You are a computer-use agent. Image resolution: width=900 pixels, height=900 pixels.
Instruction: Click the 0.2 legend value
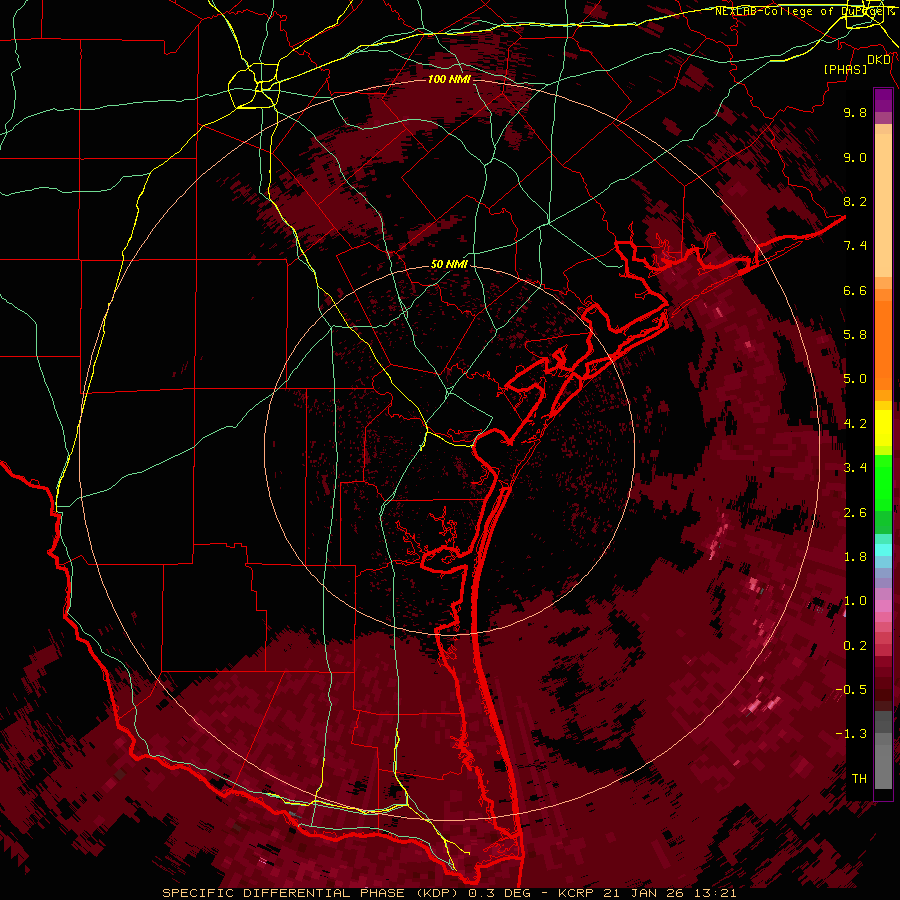[x=855, y=646]
